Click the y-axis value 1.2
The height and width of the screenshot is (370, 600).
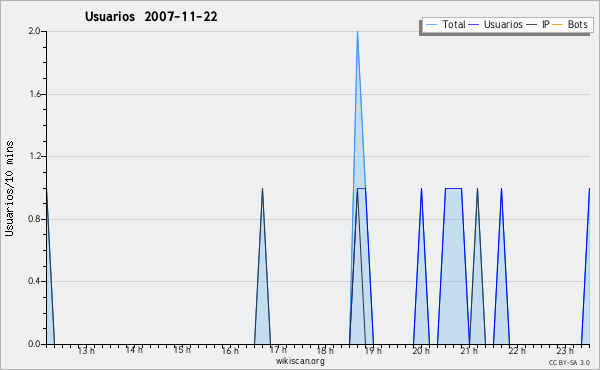[34, 156]
